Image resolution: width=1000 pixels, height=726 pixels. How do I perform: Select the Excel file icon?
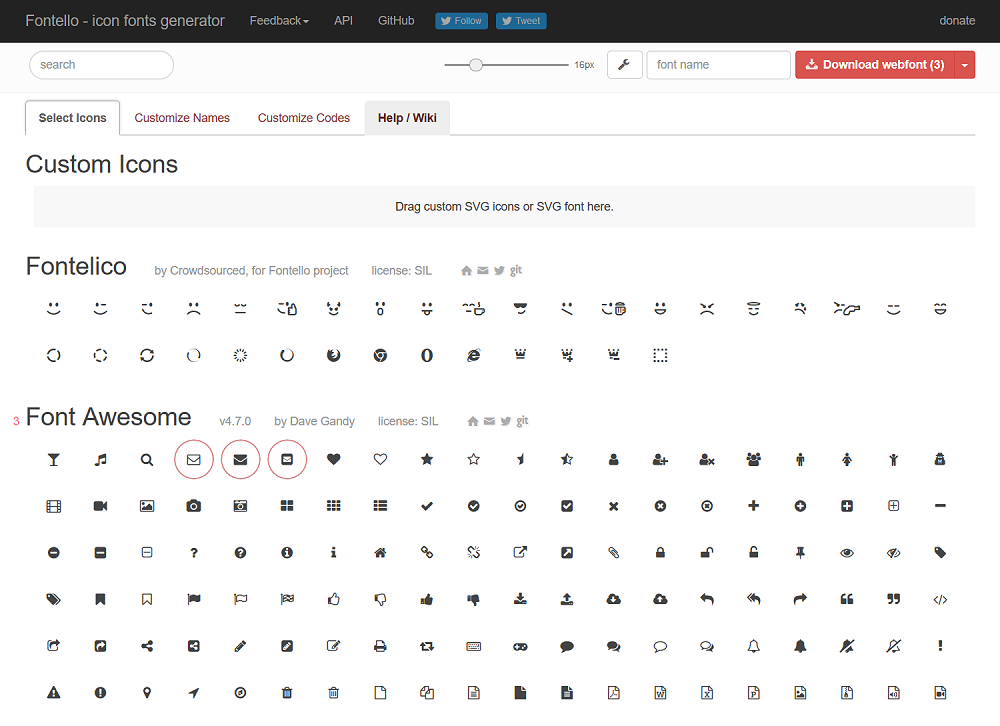click(x=707, y=693)
